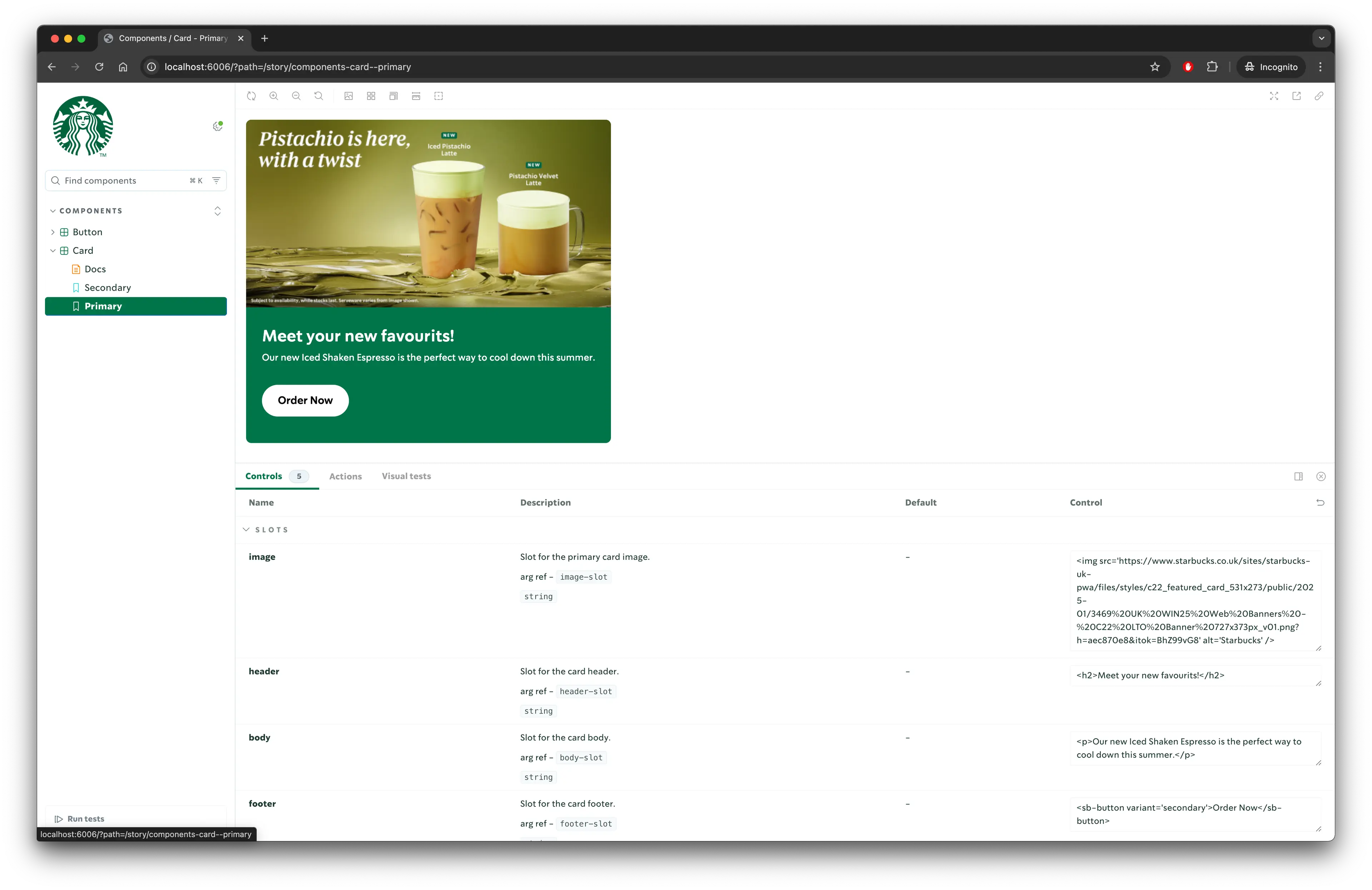Expand the Button component tree

(53, 232)
